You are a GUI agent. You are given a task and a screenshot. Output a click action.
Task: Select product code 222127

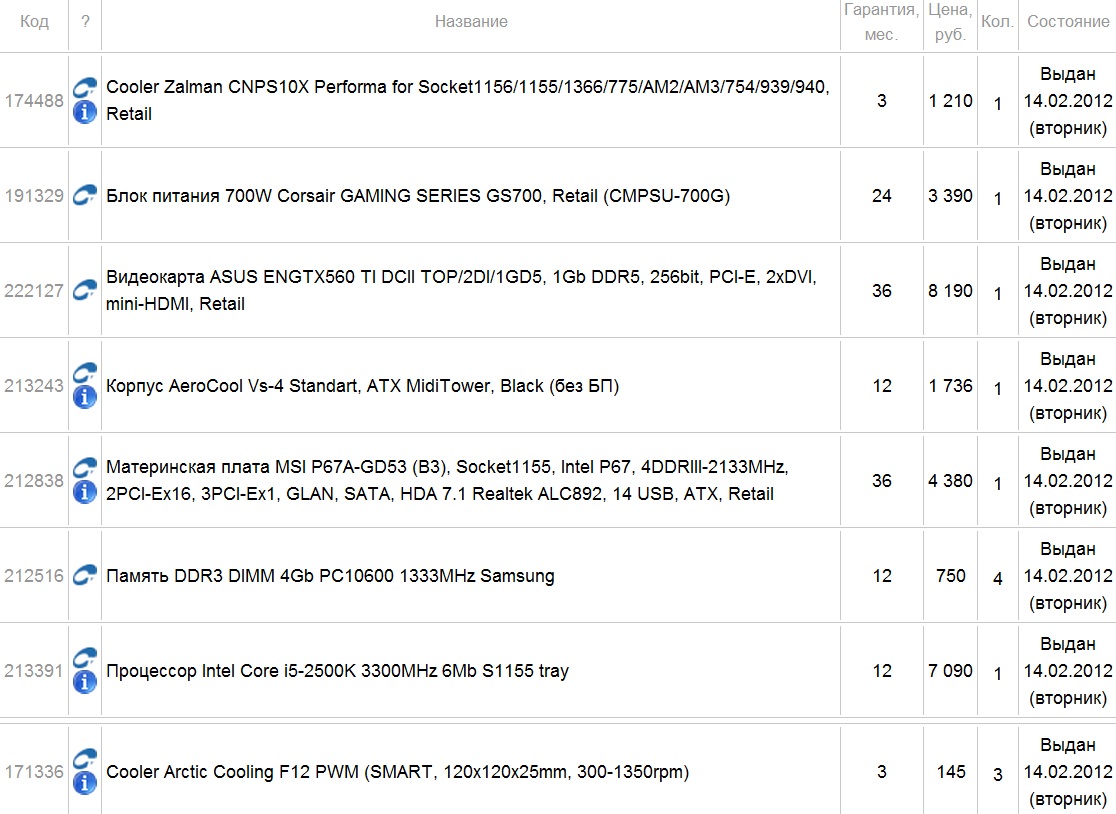tap(34, 291)
